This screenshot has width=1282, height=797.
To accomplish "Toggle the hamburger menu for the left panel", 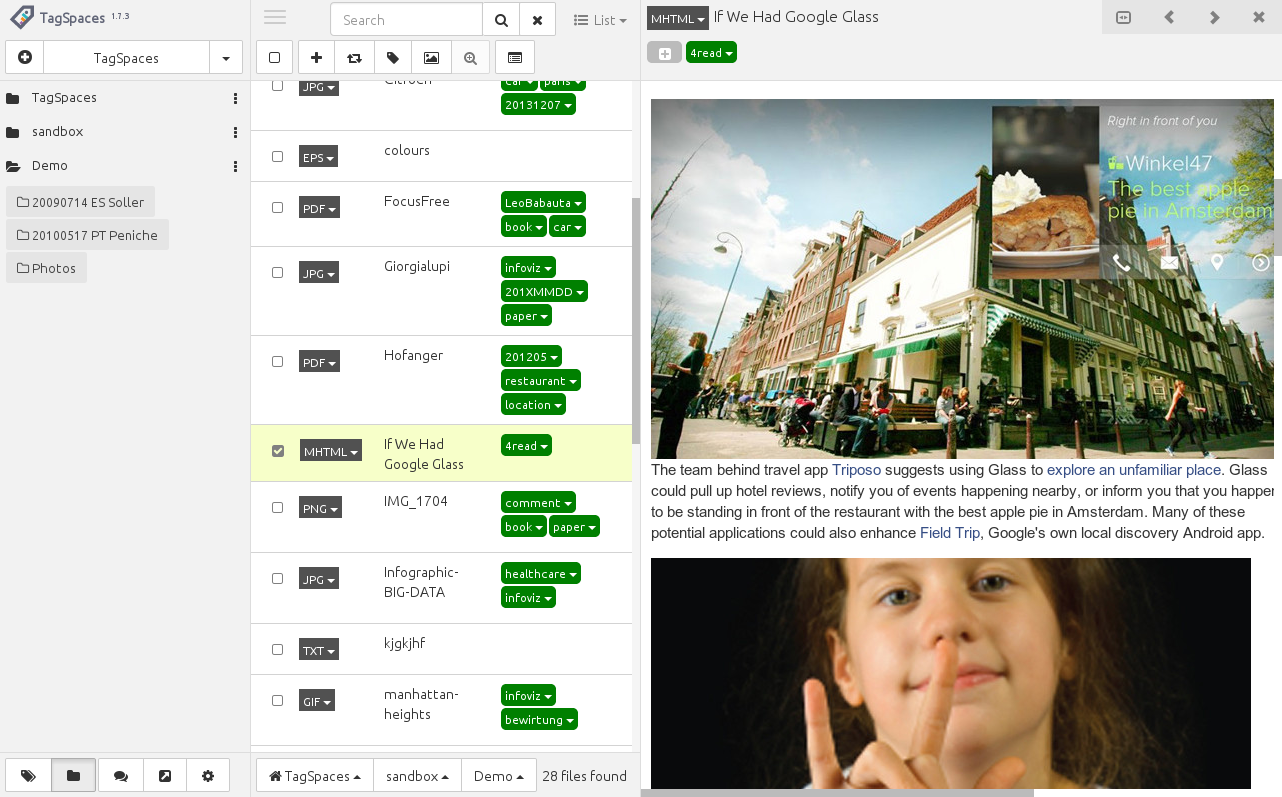I will pos(275,18).
